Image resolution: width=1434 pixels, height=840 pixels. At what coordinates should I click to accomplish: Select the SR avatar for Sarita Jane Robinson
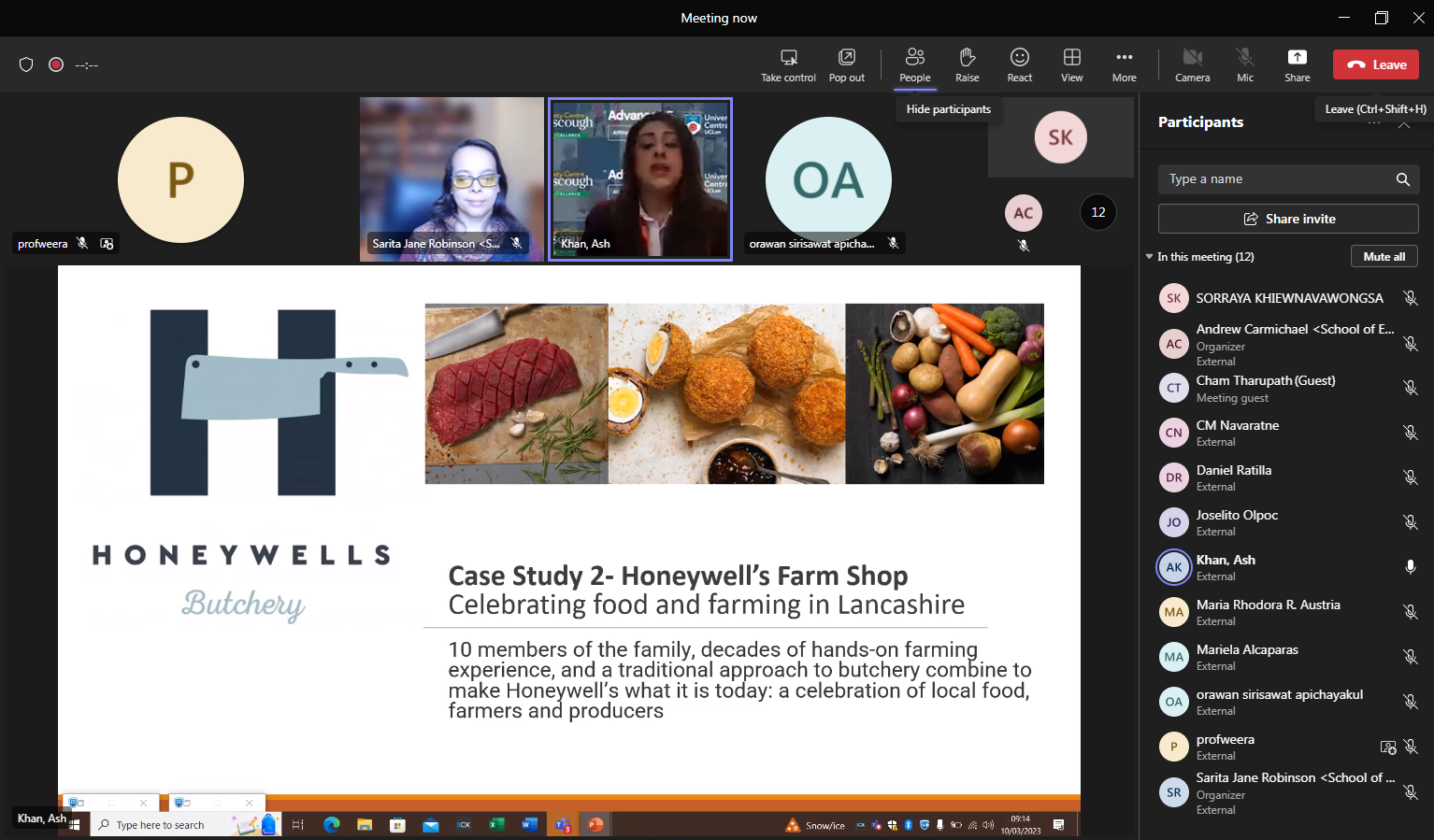[x=1174, y=792]
